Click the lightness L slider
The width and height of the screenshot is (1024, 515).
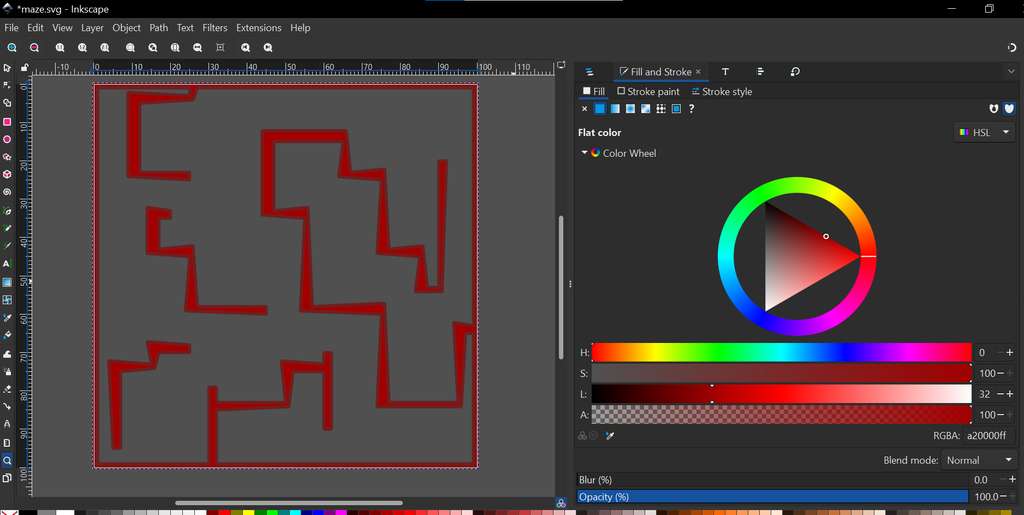click(x=782, y=394)
